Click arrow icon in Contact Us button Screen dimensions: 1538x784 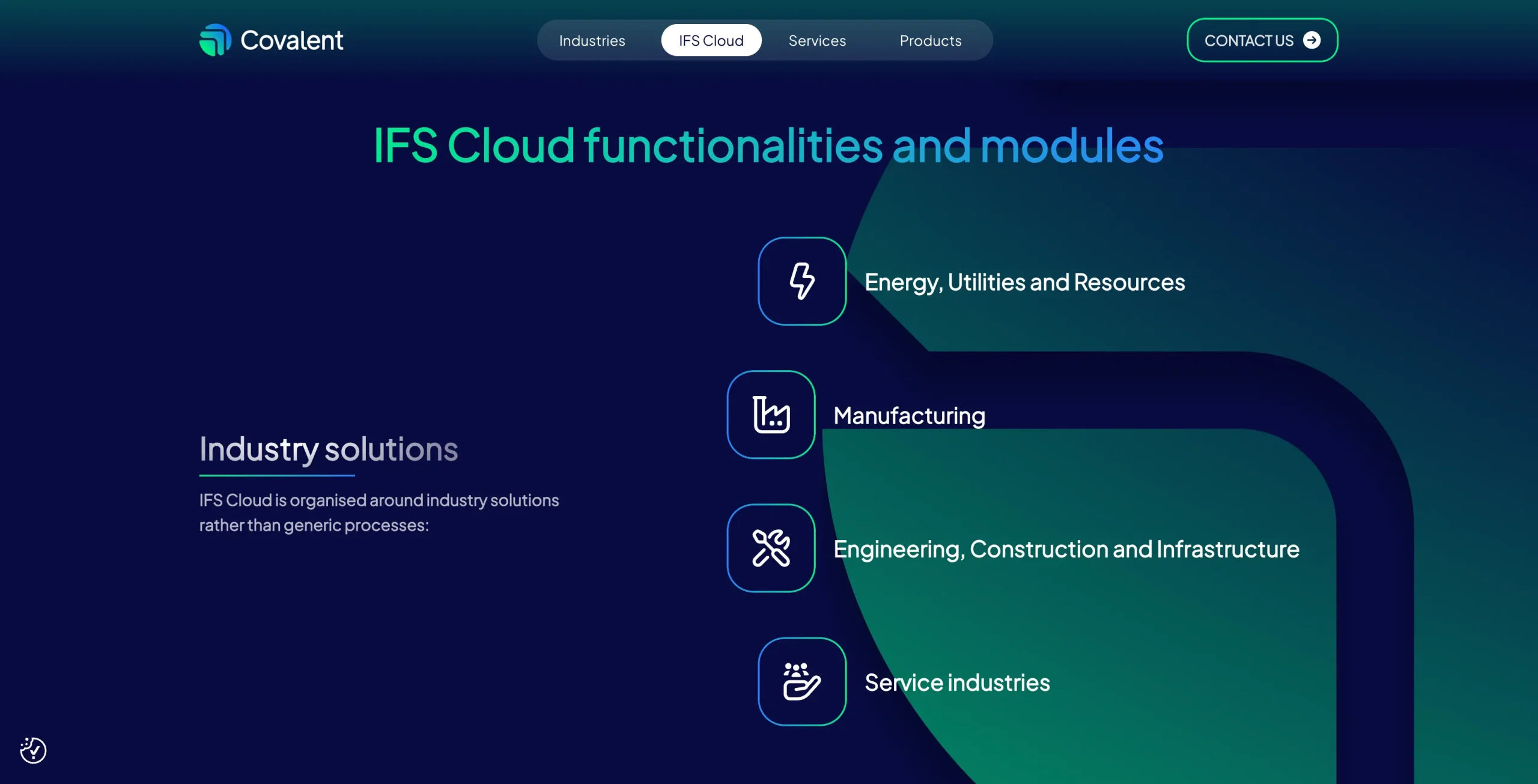coord(1312,40)
